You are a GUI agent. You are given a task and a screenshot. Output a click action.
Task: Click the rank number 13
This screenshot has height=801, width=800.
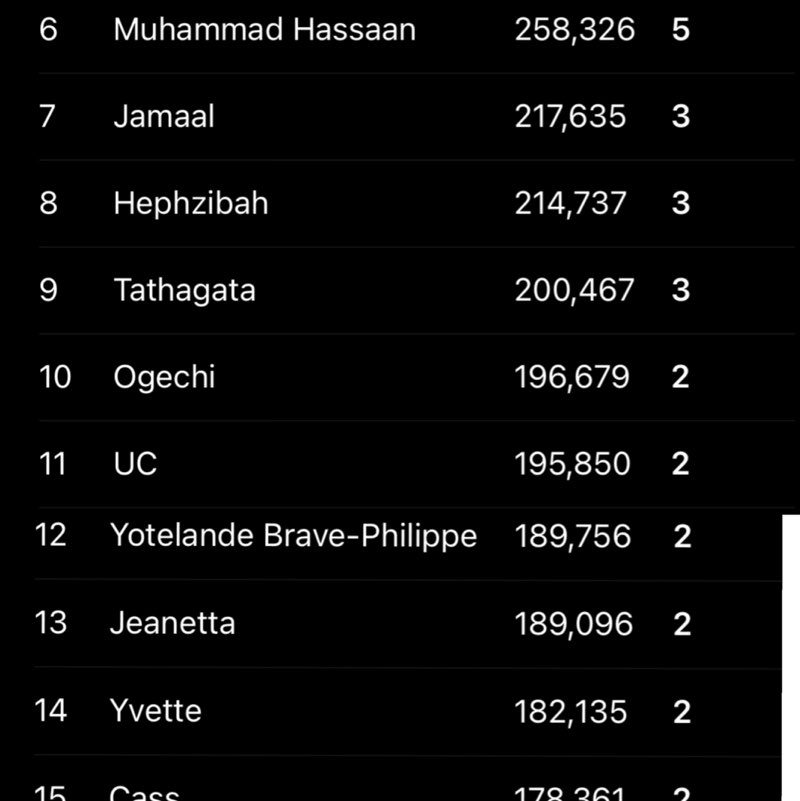50,623
